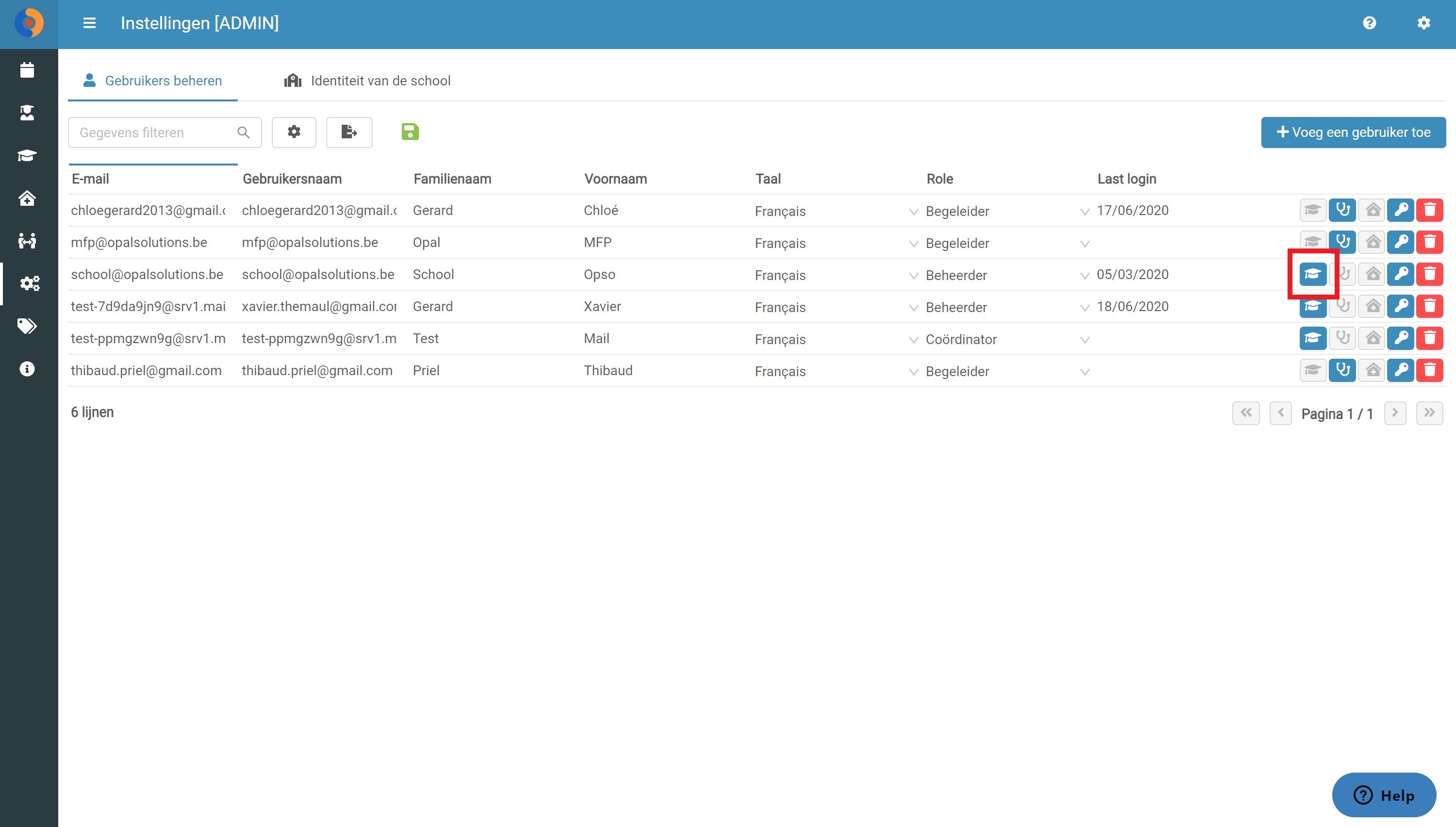This screenshot has width=1456, height=827.
Task: Sort by E-mail column header
Action: tap(90, 179)
